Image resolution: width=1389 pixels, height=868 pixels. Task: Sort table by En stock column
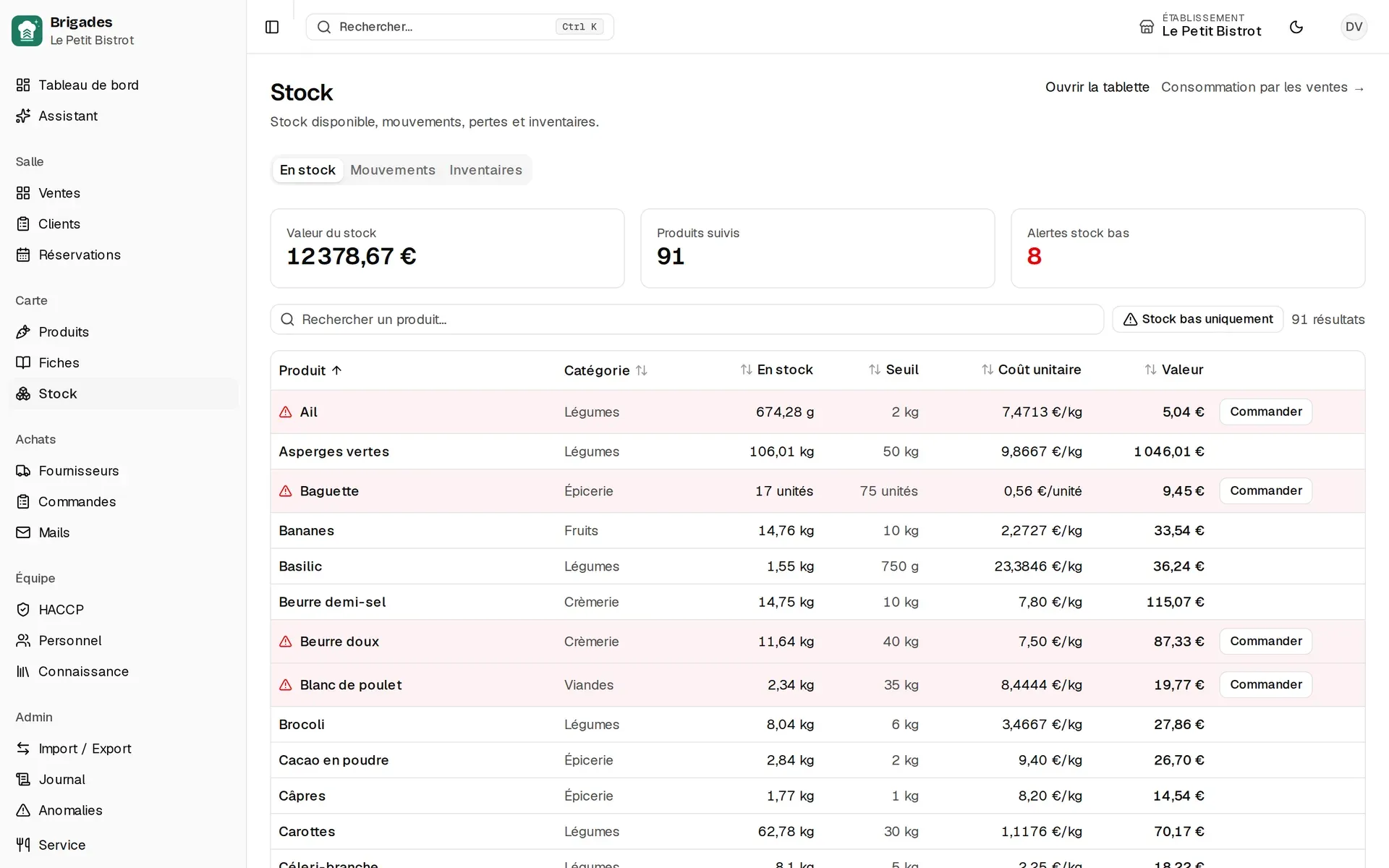tap(777, 370)
